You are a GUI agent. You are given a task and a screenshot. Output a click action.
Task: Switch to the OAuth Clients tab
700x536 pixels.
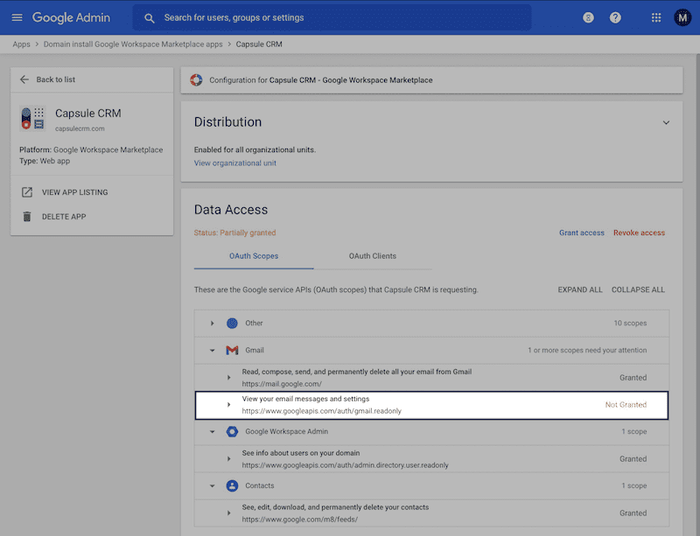point(372,256)
